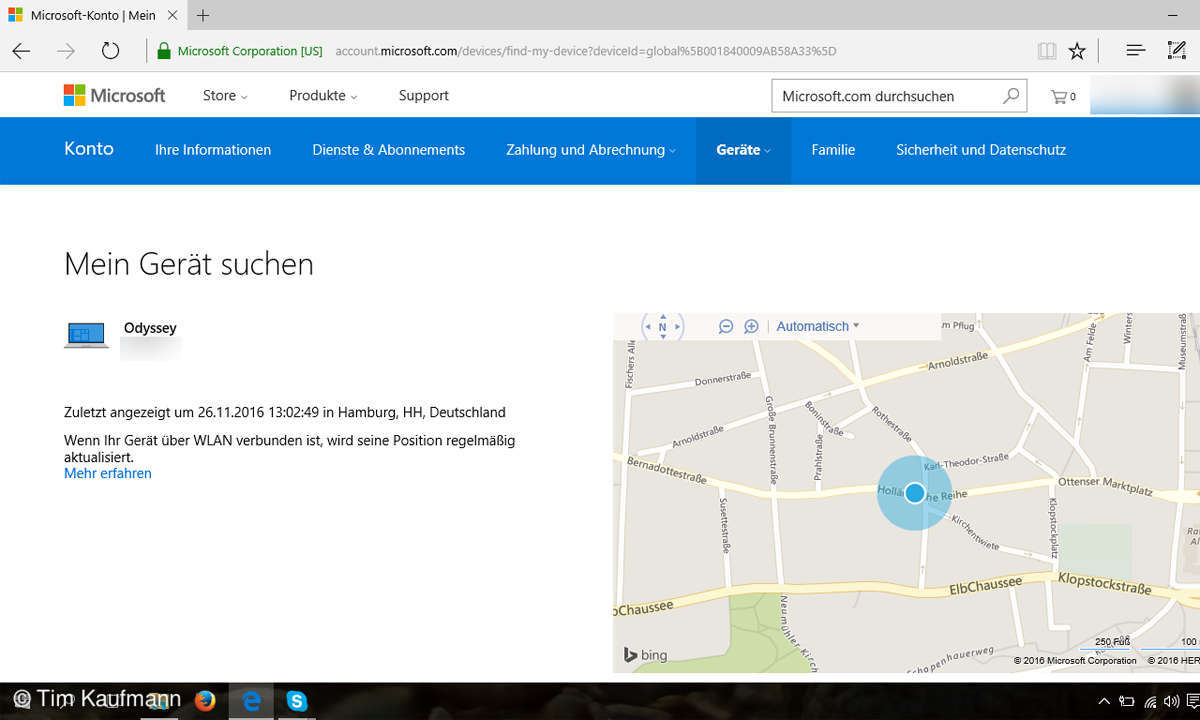Show hidden system tray icons

coord(1104,701)
